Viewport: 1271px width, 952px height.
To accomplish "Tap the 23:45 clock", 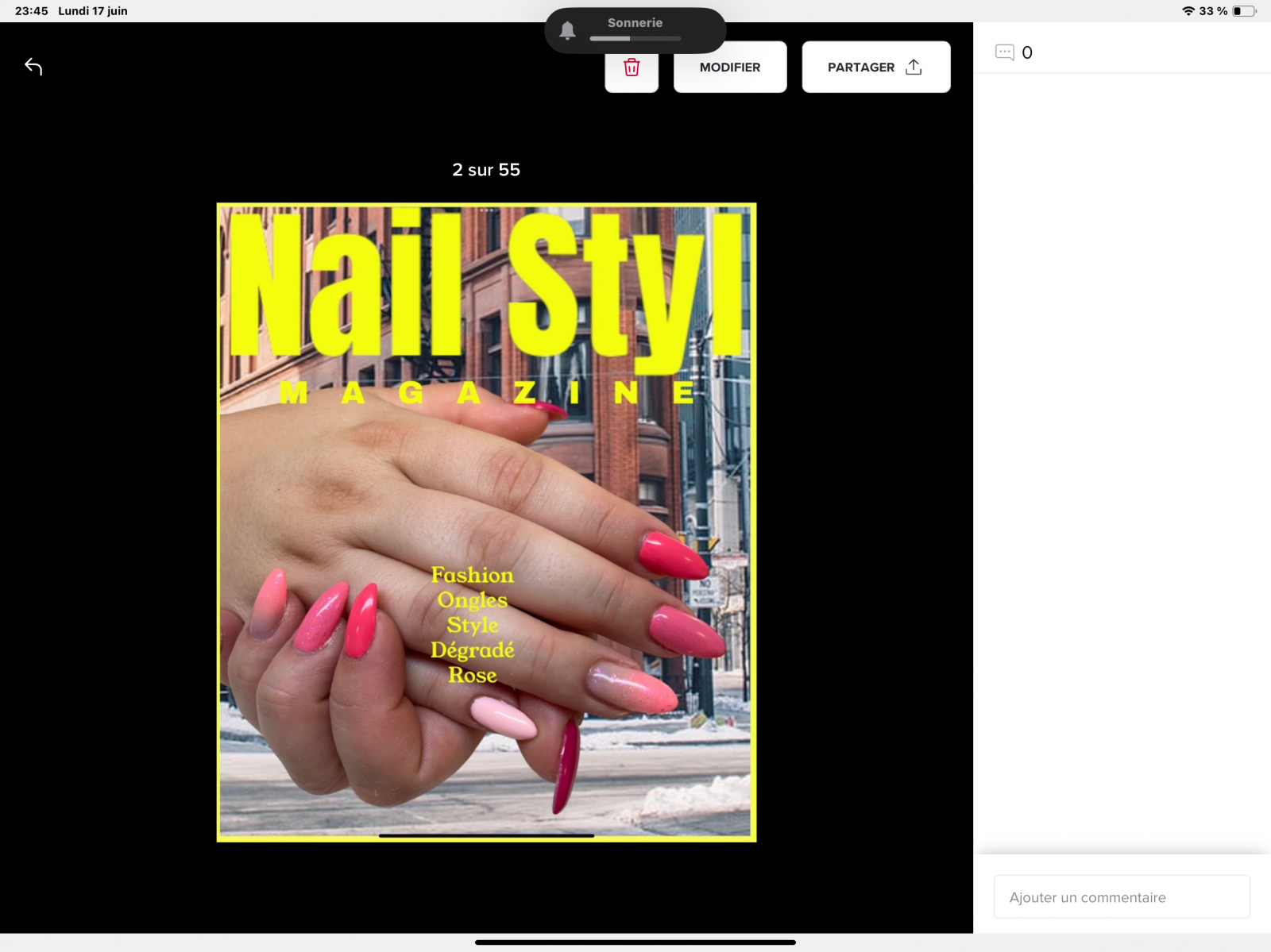I will pyautogui.click(x=32, y=11).
